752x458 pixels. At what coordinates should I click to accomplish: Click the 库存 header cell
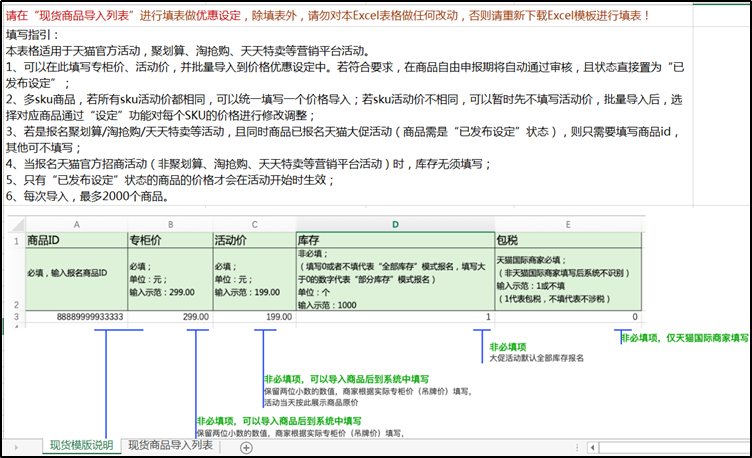394,240
